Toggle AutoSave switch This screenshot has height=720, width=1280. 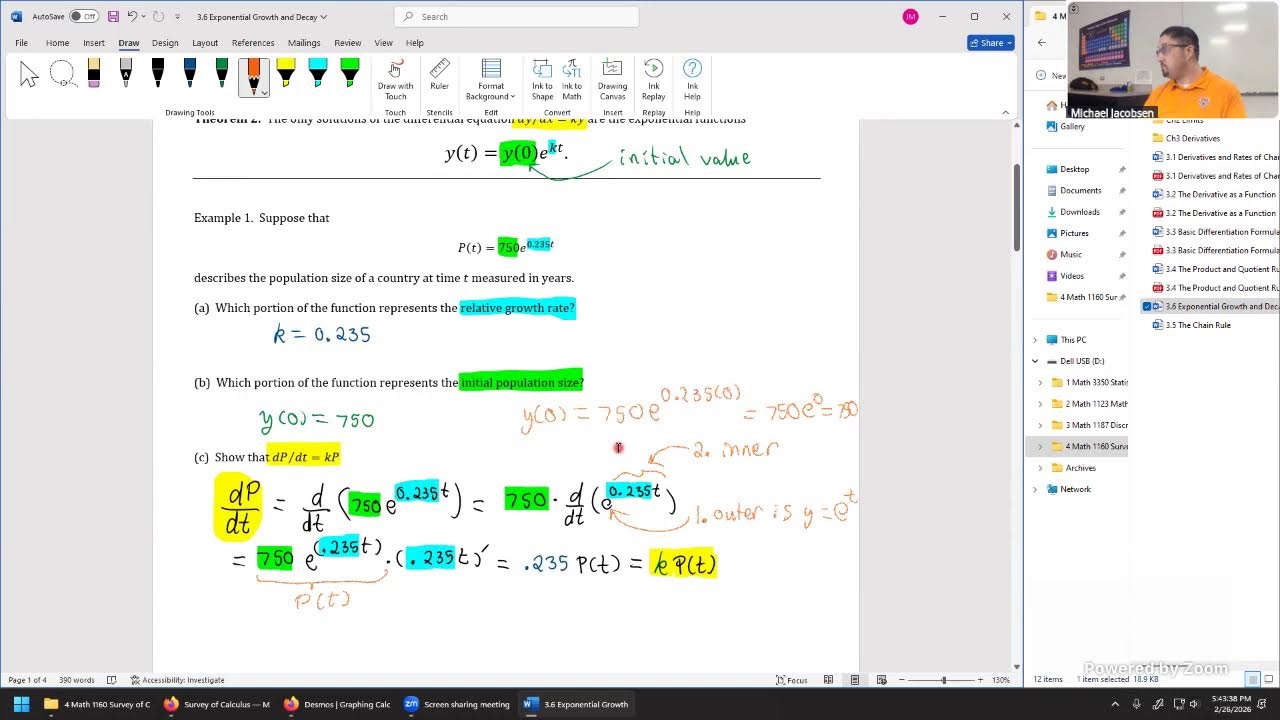click(84, 16)
